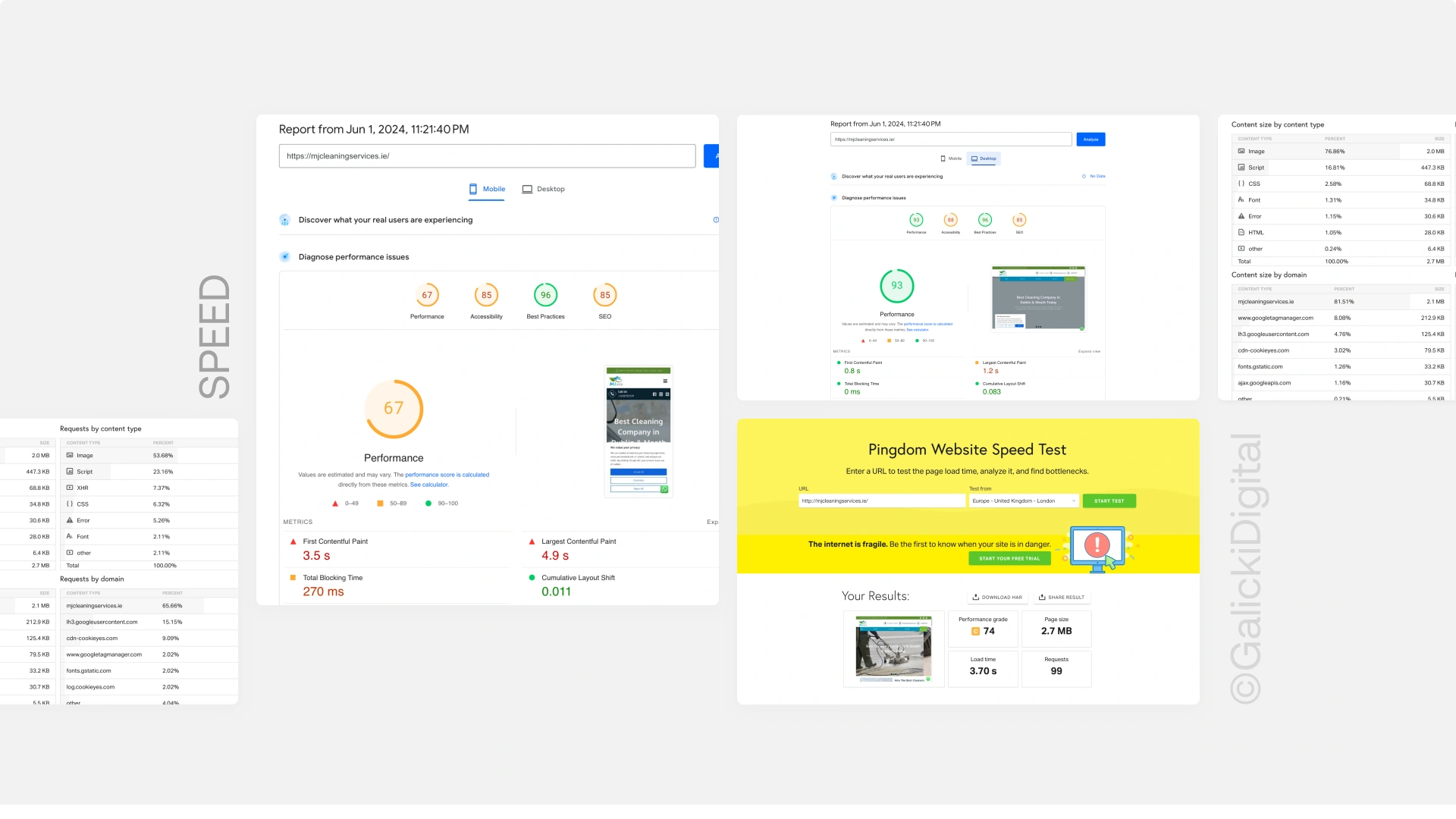Click the Font icon in the 'Requests by content type' table

(x=70, y=536)
